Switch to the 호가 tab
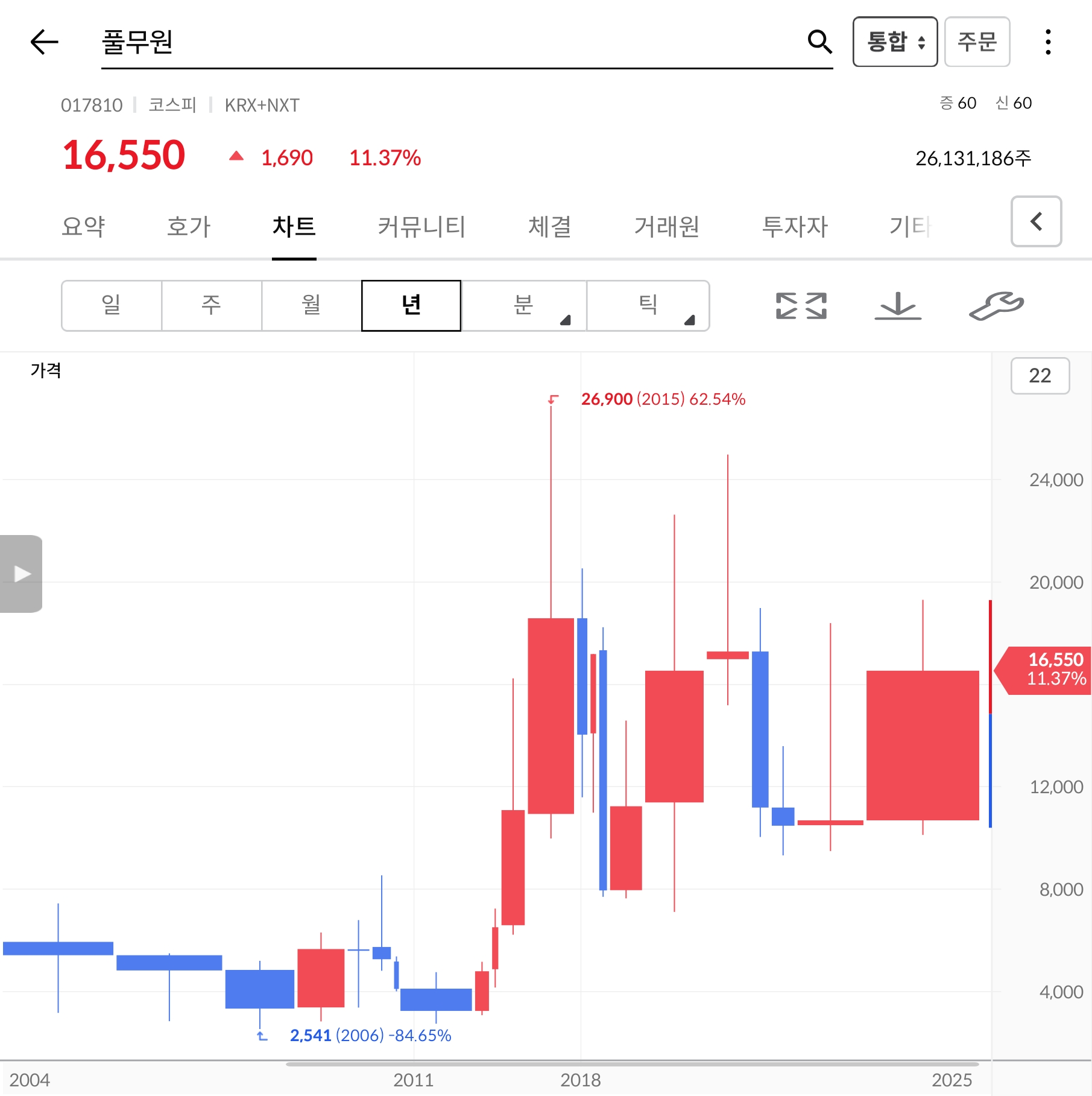Screen dimensions: 1092x1096 click(189, 227)
